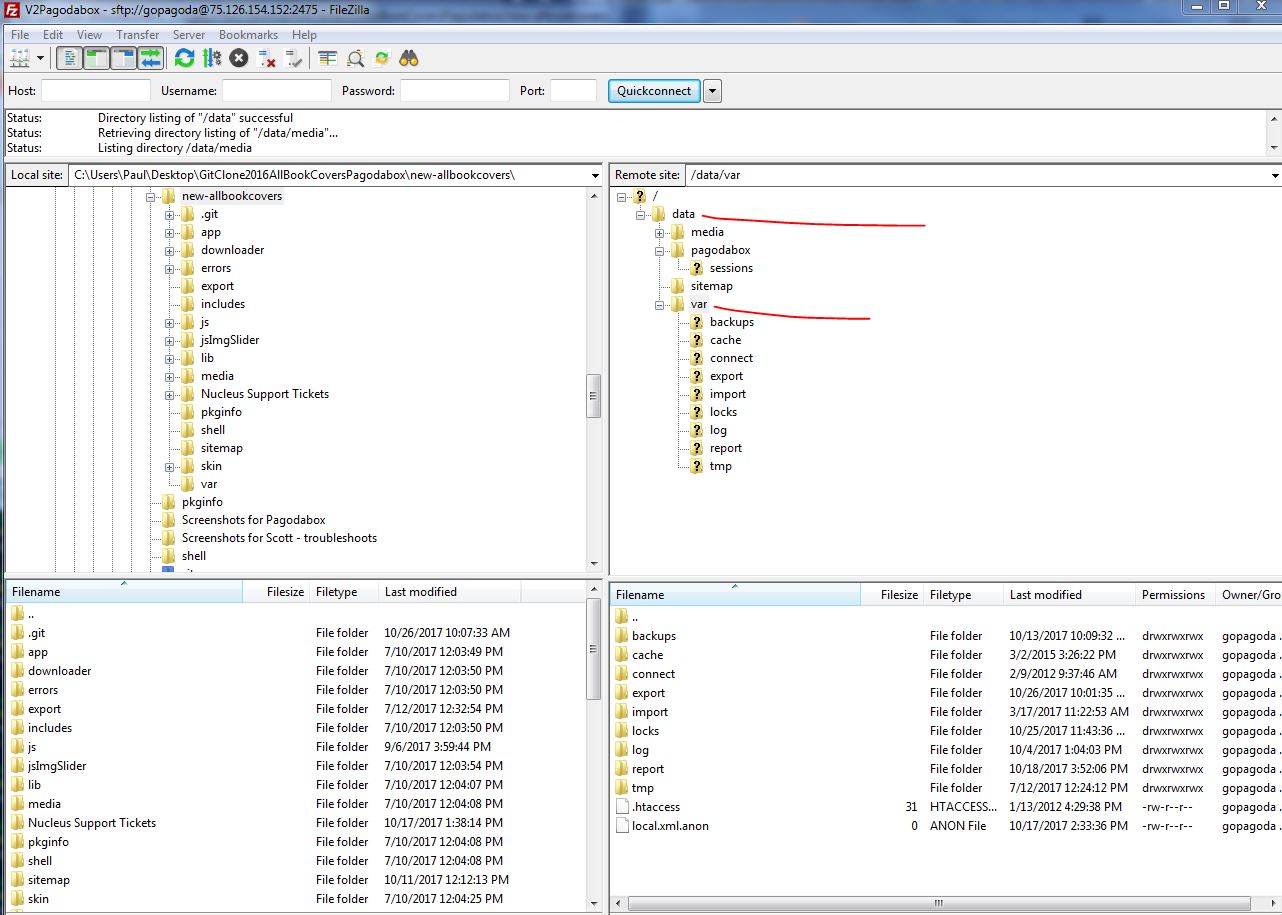Select the remote sitemap tree folder
The width and height of the screenshot is (1282, 915).
click(x=711, y=286)
